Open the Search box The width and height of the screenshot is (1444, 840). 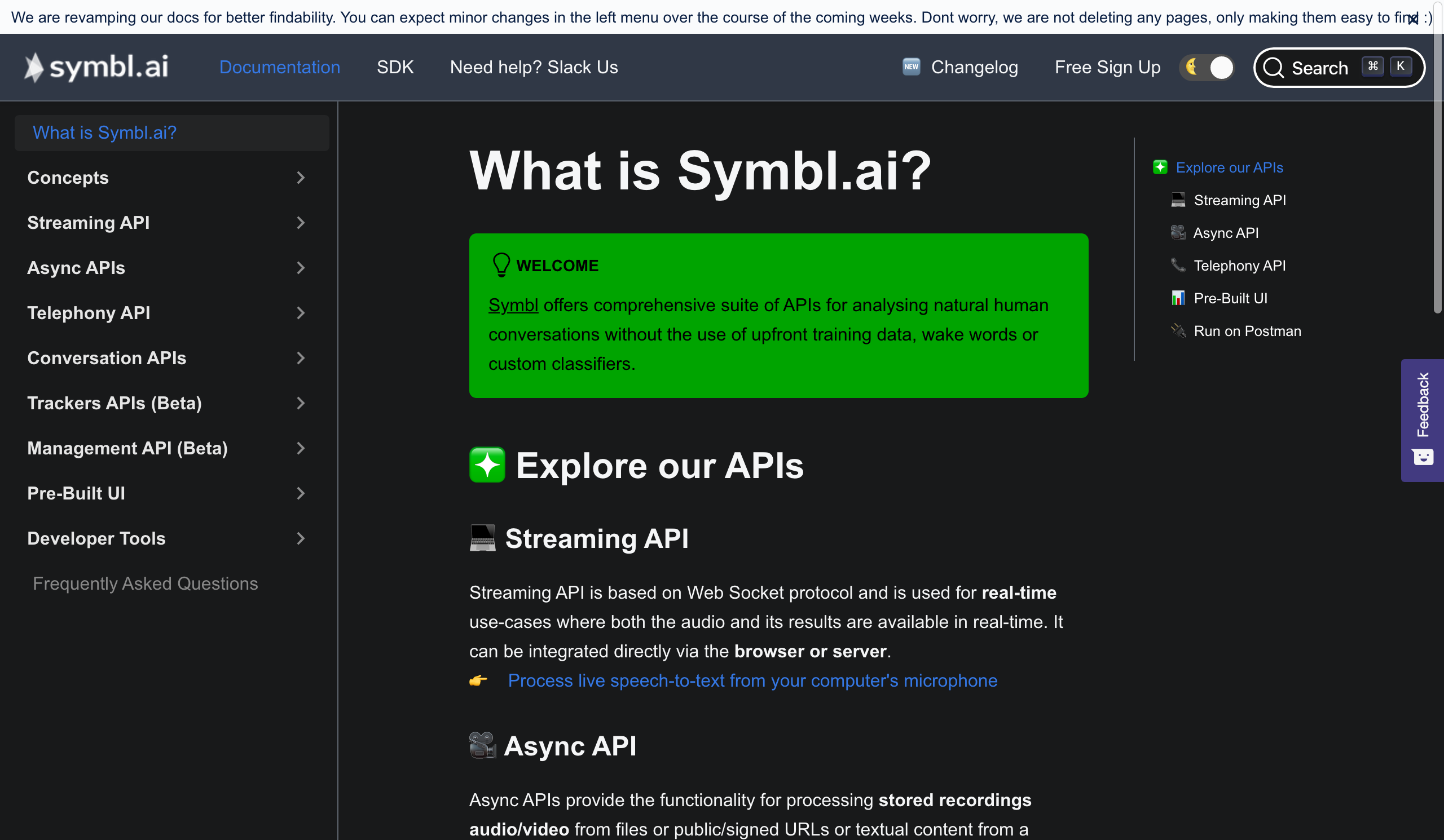[x=1339, y=68]
